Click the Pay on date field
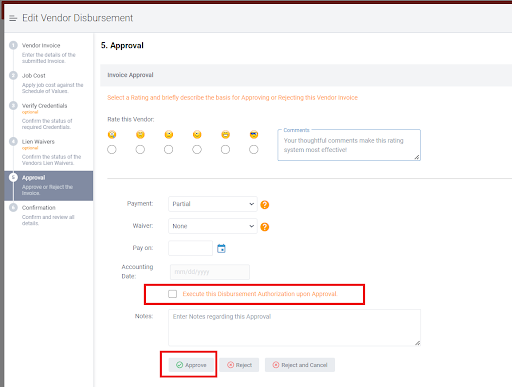 (190, 248)
